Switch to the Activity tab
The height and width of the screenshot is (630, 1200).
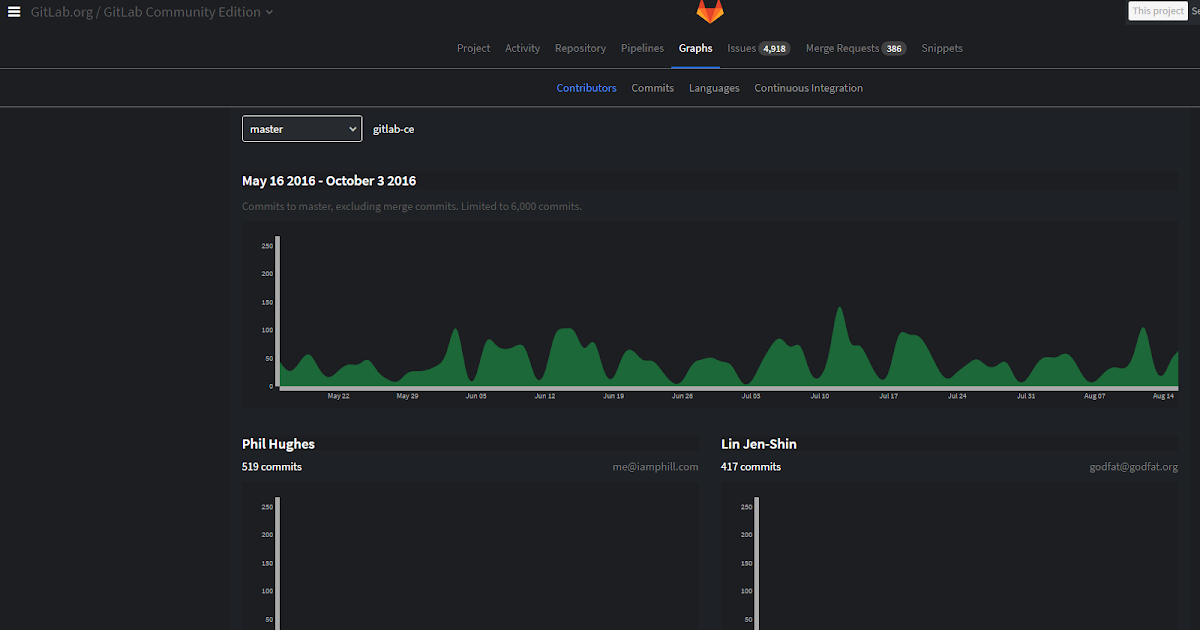pyautogui.click(x=522, y=48)
